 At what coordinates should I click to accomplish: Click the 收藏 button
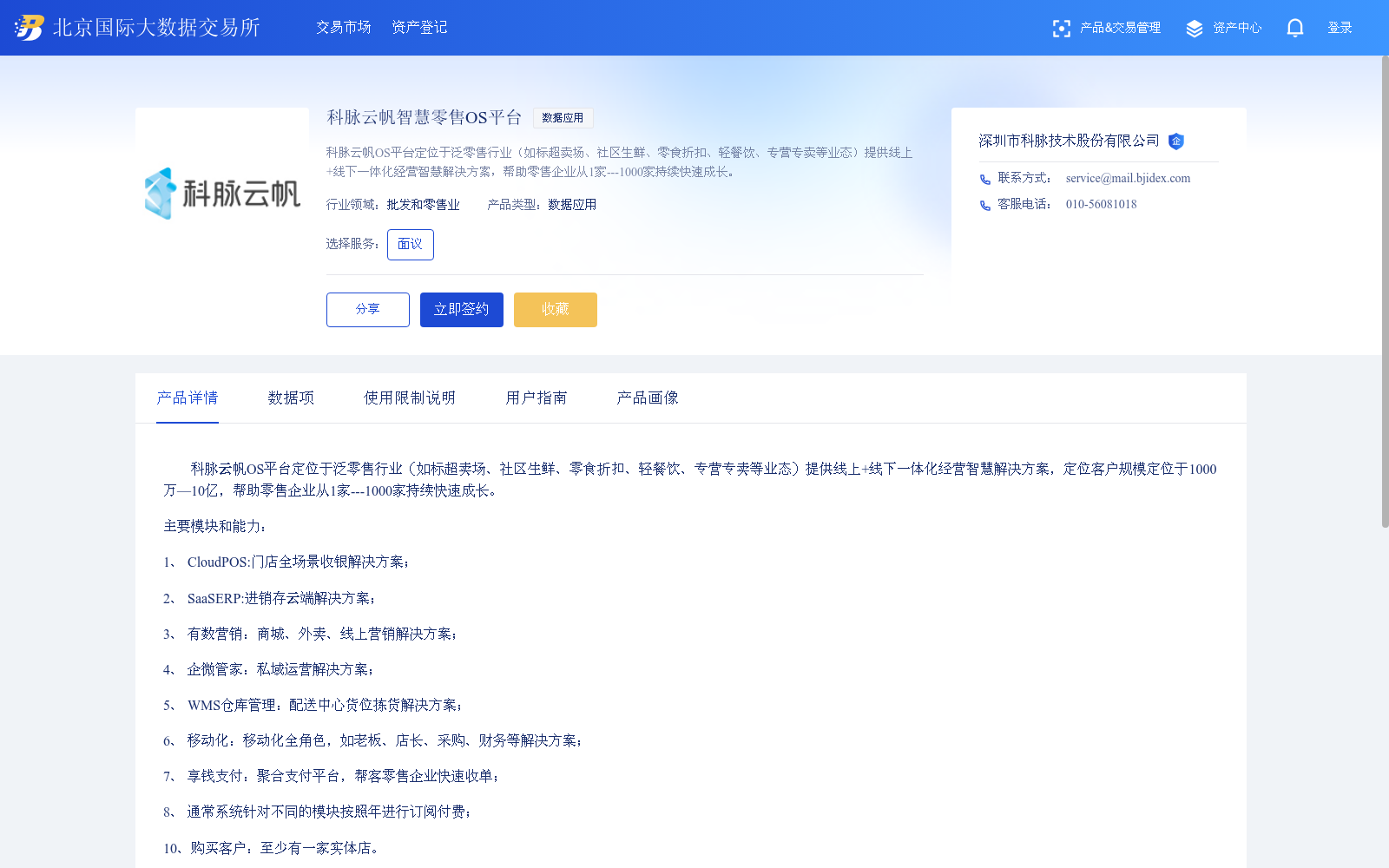pos(556,310)
